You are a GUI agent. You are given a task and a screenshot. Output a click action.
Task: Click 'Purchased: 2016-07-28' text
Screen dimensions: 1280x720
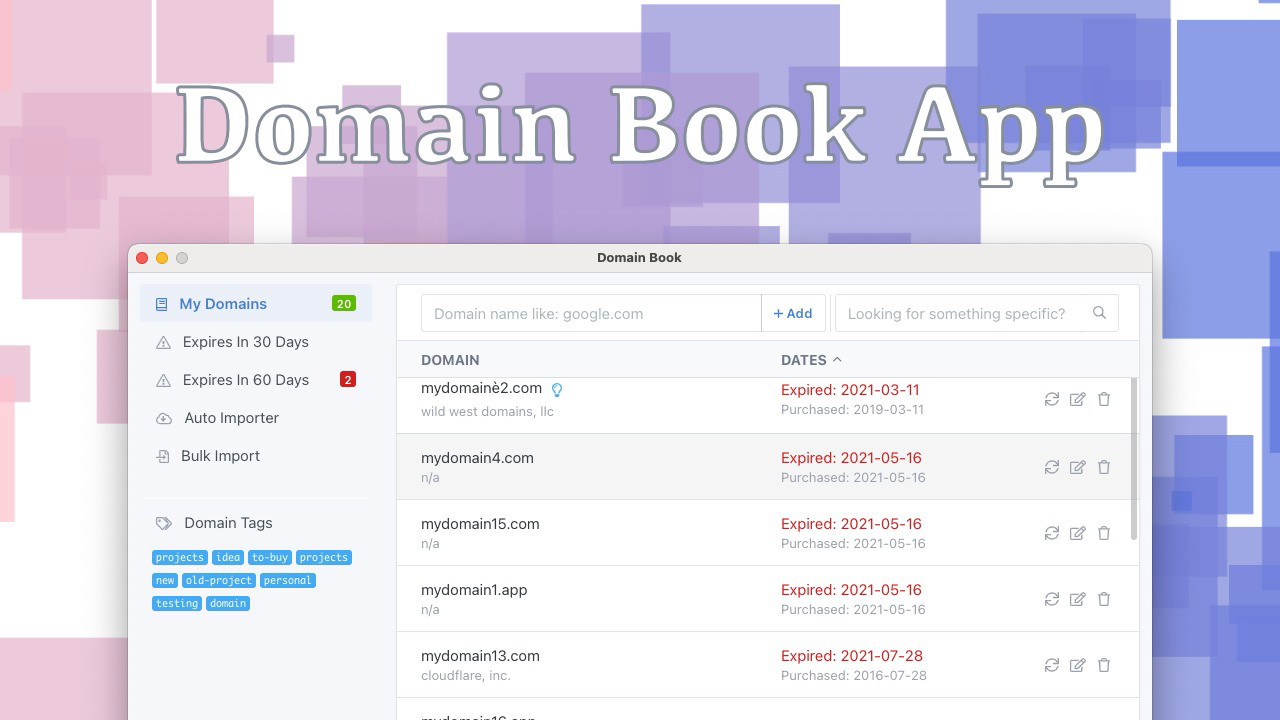[854, 675]
